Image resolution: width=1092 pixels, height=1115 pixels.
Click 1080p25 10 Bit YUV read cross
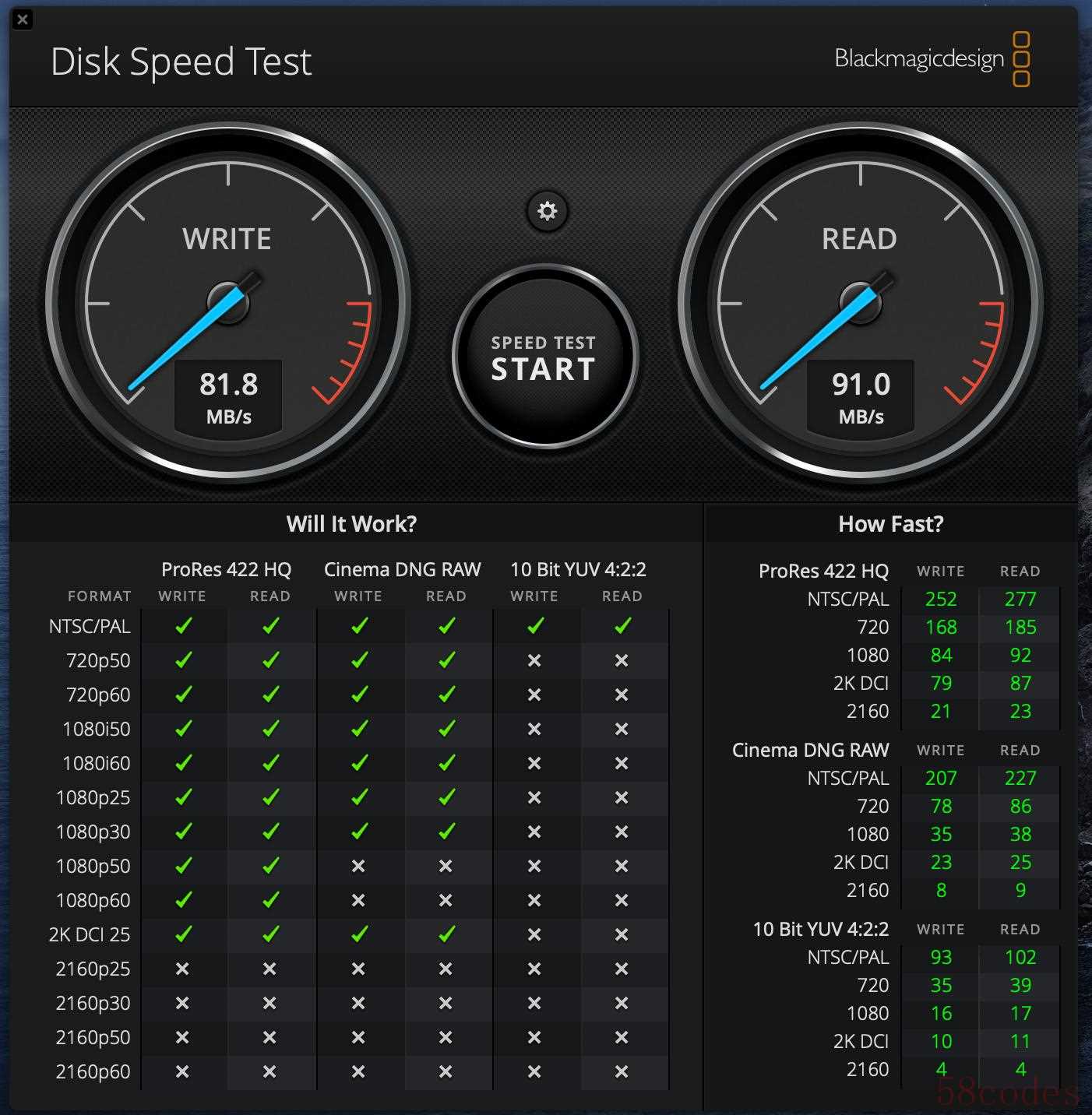pyautogui.click(x=622, y=797)
